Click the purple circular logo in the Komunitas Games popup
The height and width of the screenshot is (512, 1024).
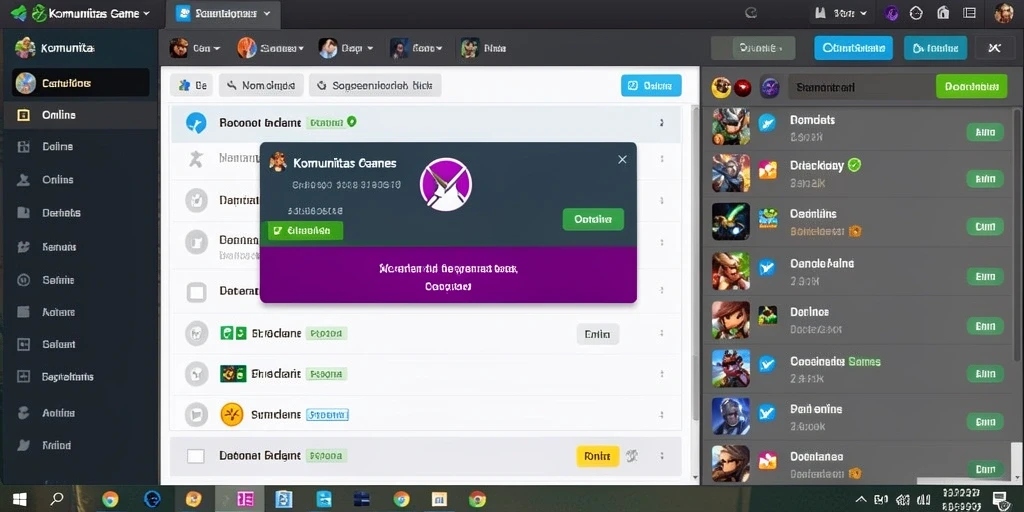[x=445, y=184]
